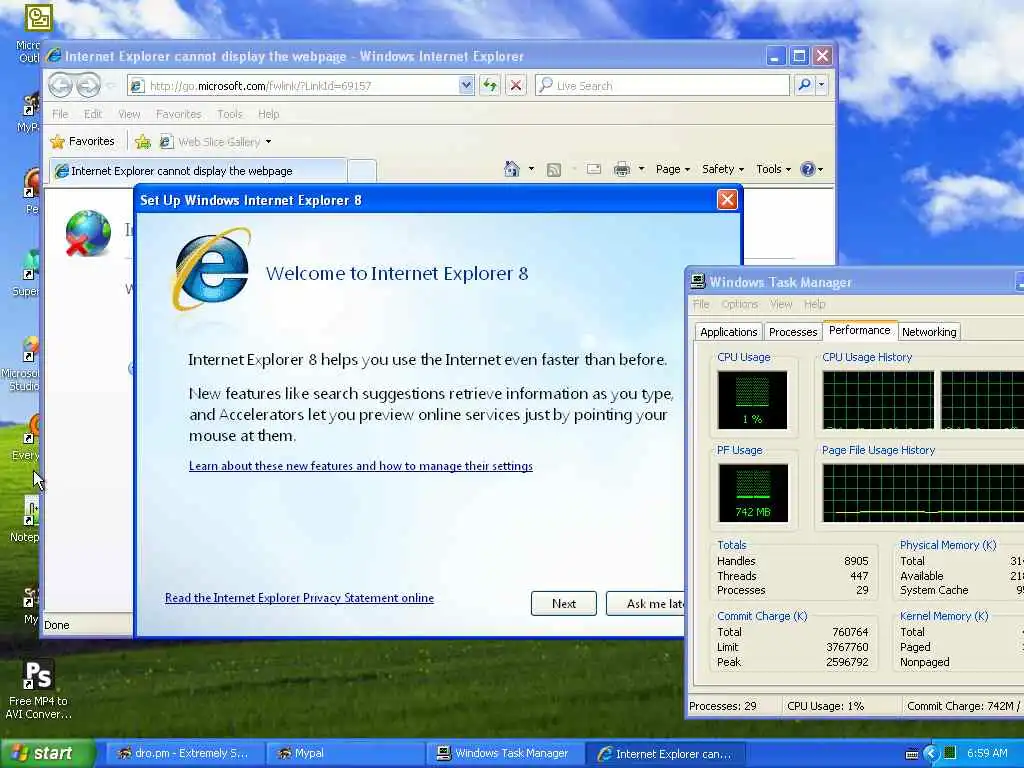The height and width of the screenshot is (768, 1024).
Task: Click the keyboard tray icon
Action: tap(912, 754)
